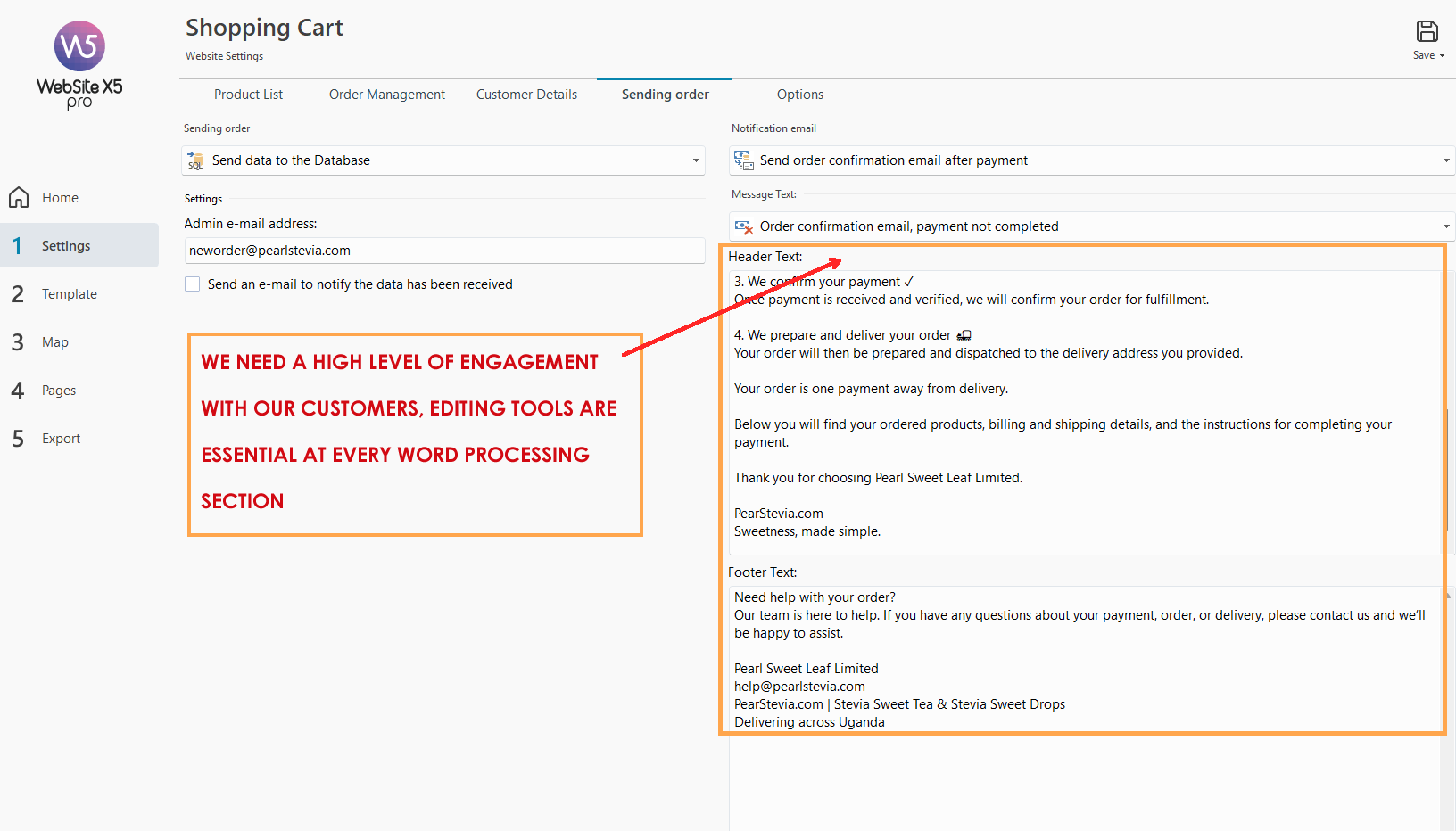This screenshot has height=831, width=1456.
Task: Switch to the Customer Details tab
Action: click(x=526, y=95)
